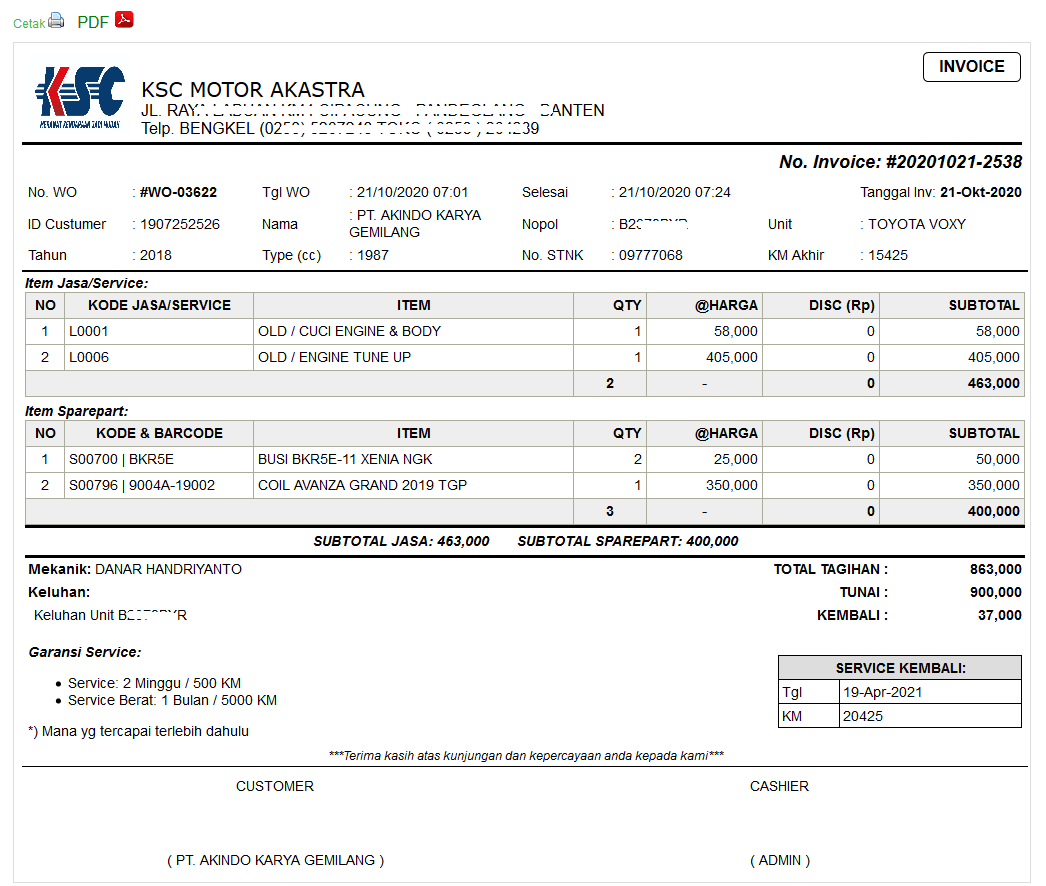Click unit value TOYOTA VOXY

917,224
